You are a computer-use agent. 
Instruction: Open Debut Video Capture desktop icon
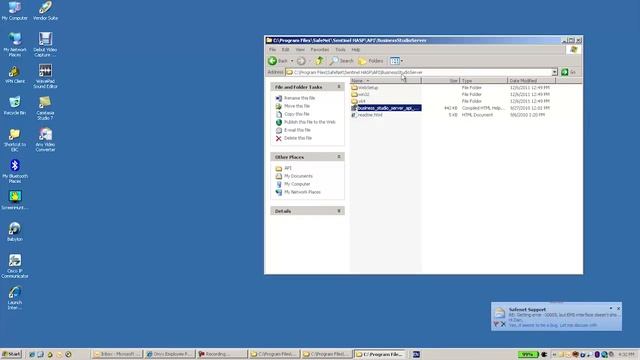tap(45, 44)
